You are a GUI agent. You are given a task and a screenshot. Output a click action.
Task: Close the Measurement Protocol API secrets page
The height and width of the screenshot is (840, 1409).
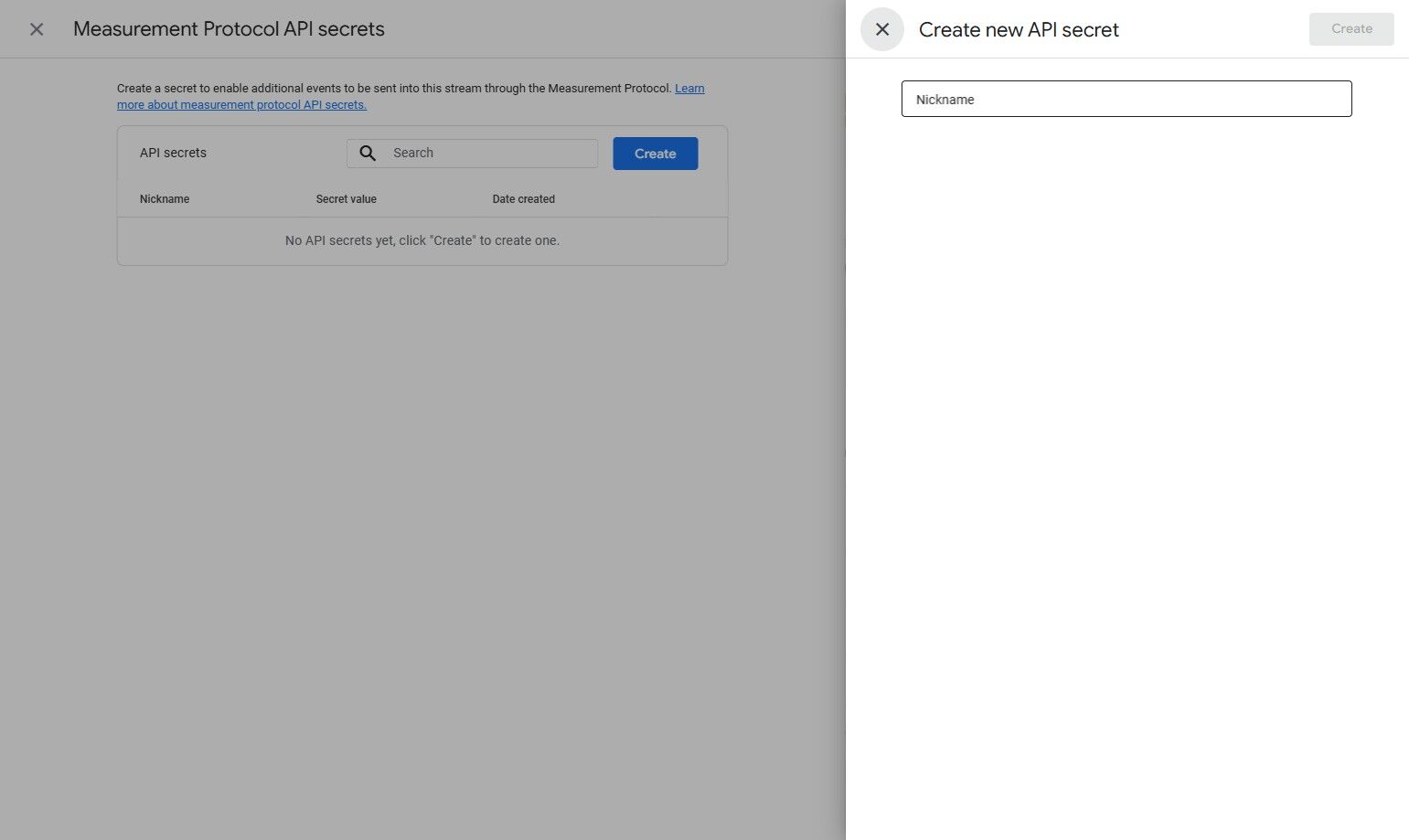(x=36, y=28)
